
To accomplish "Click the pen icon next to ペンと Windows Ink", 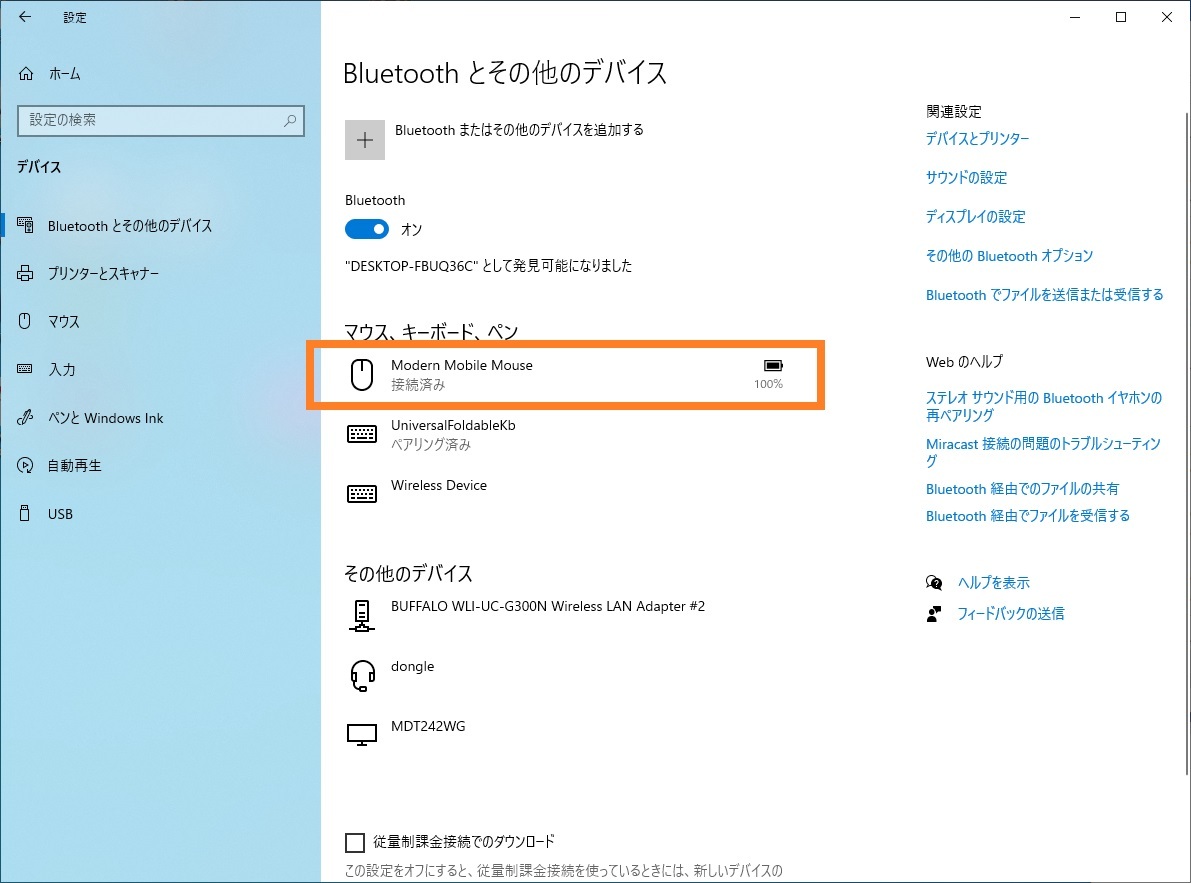I will point(25,418).
